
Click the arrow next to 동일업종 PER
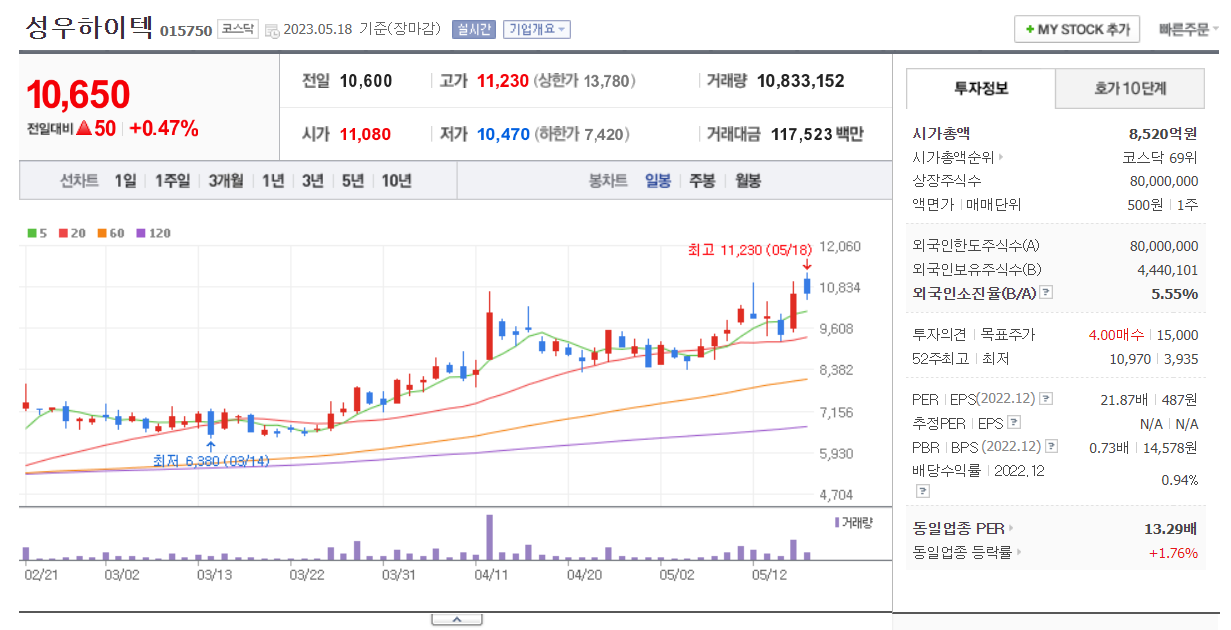pos(1011,529)
